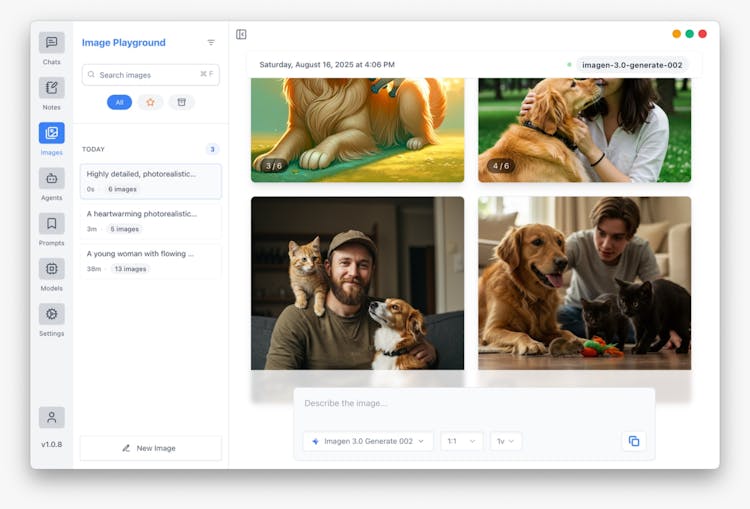The width and height of the screenshot is (750, 509).
Task: Click the copy icon in prompt box
Action: 633,441
